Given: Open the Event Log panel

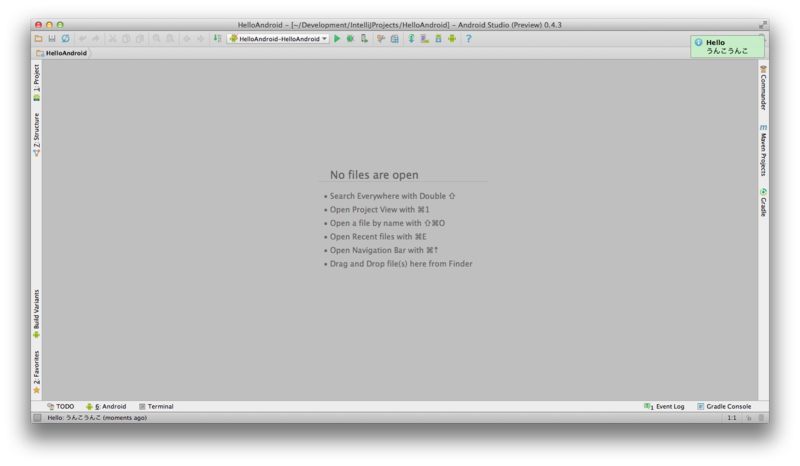Looking at the screenshot, I should tap(664, 406).
